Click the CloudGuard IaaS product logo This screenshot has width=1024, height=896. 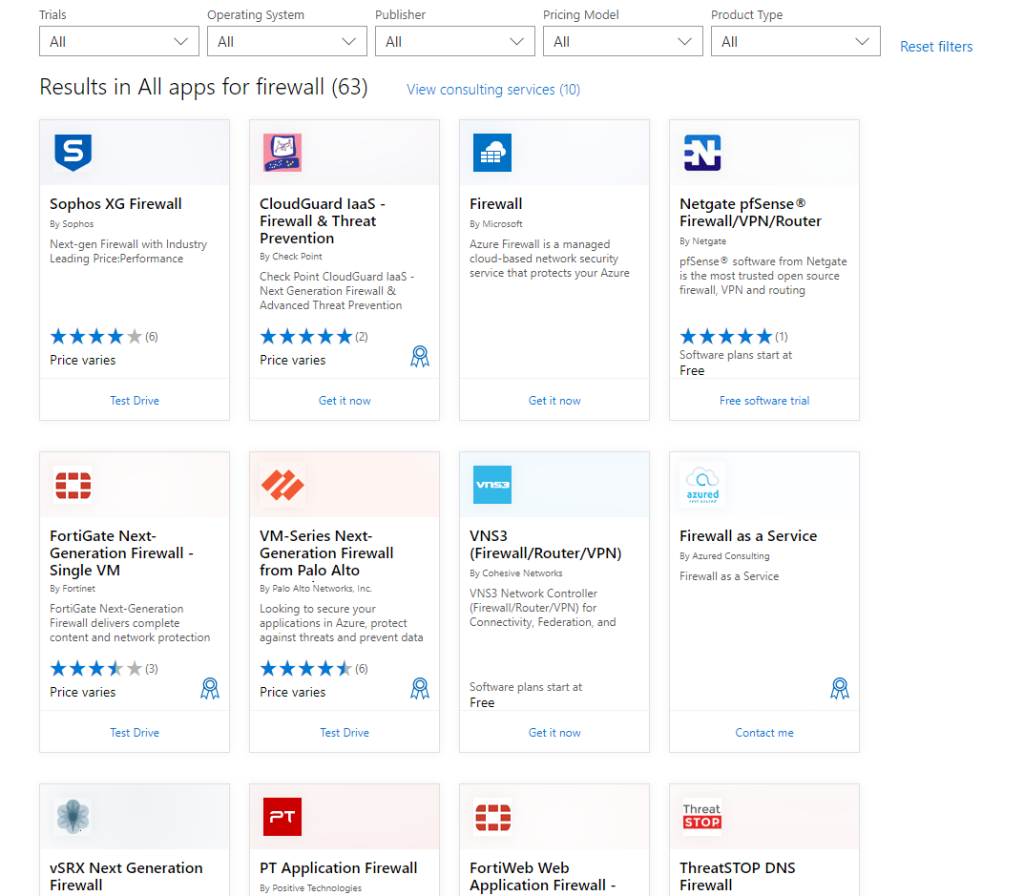[282, 152]
